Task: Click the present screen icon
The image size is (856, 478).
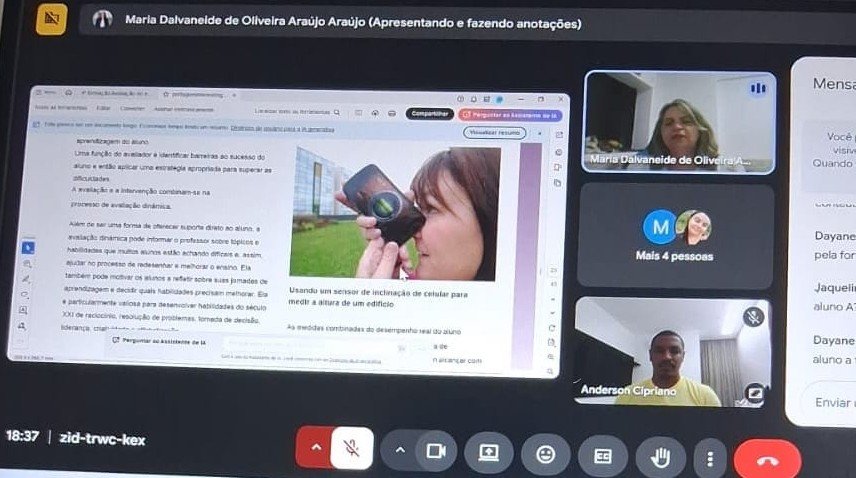Action: 489,453
